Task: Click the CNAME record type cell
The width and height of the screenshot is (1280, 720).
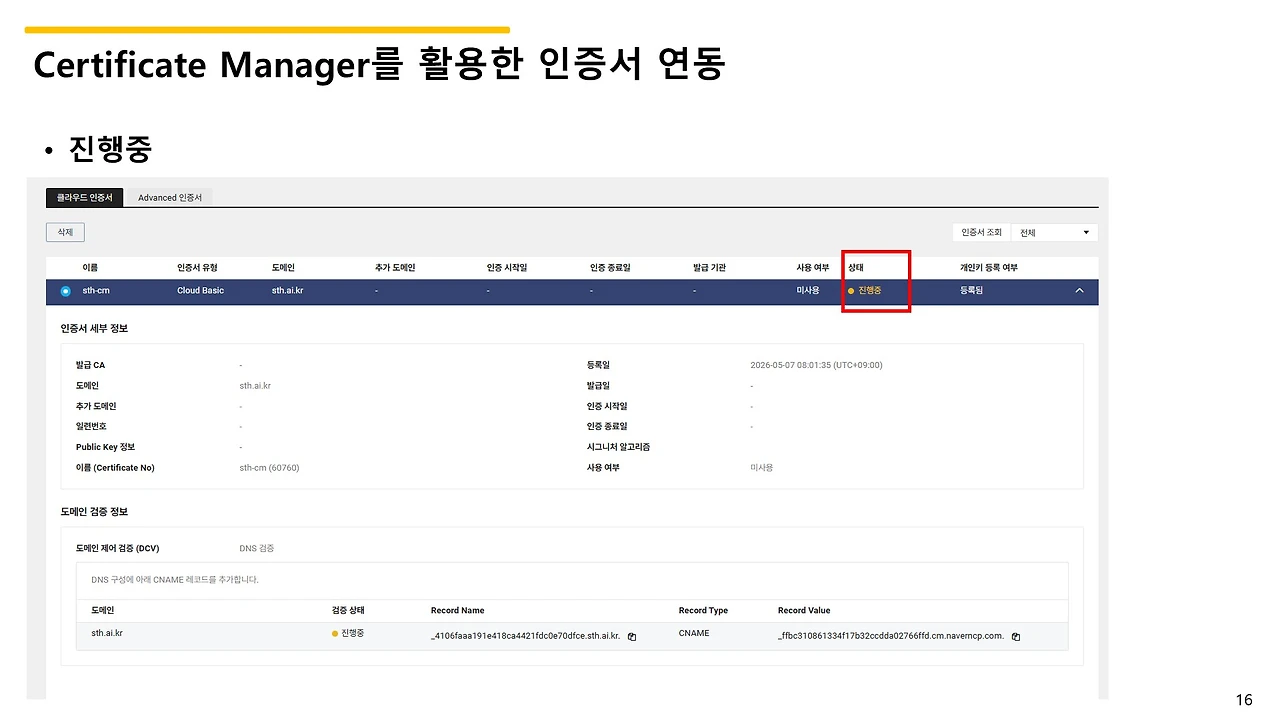Action: (694, 634)
